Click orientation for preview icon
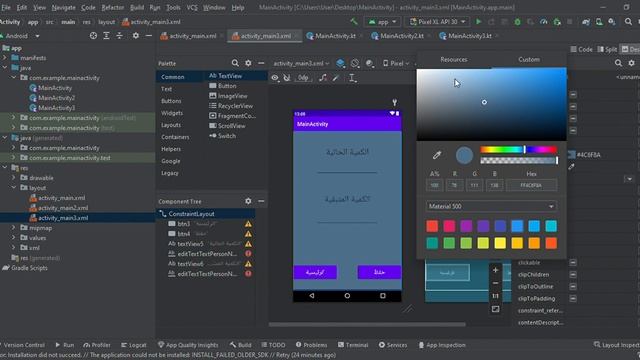The width and height of the screenshot is (640, 360). click(x=355, y=63)
